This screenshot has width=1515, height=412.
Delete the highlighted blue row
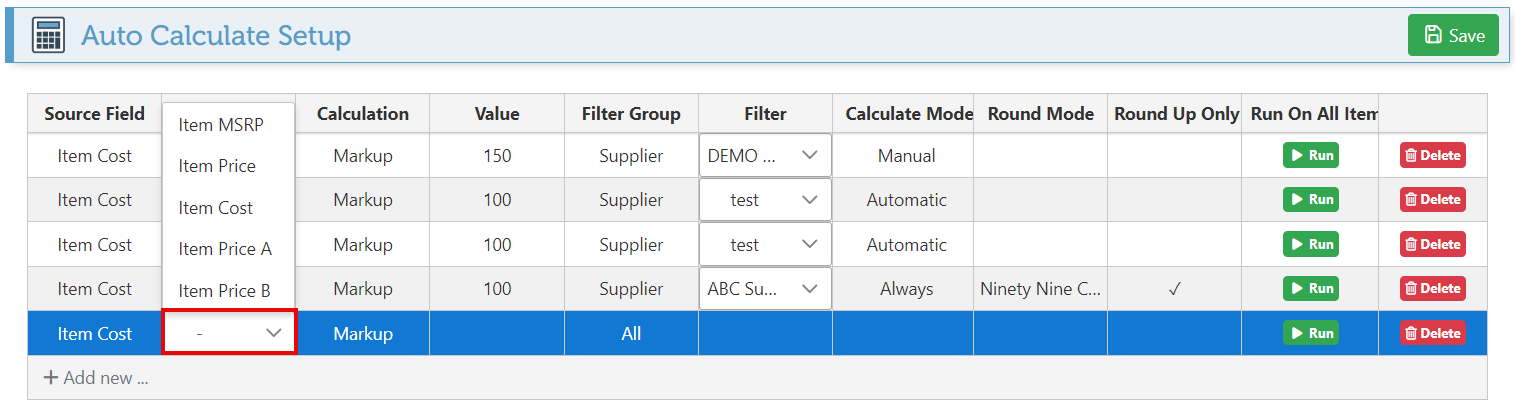tap(1432, 333)
